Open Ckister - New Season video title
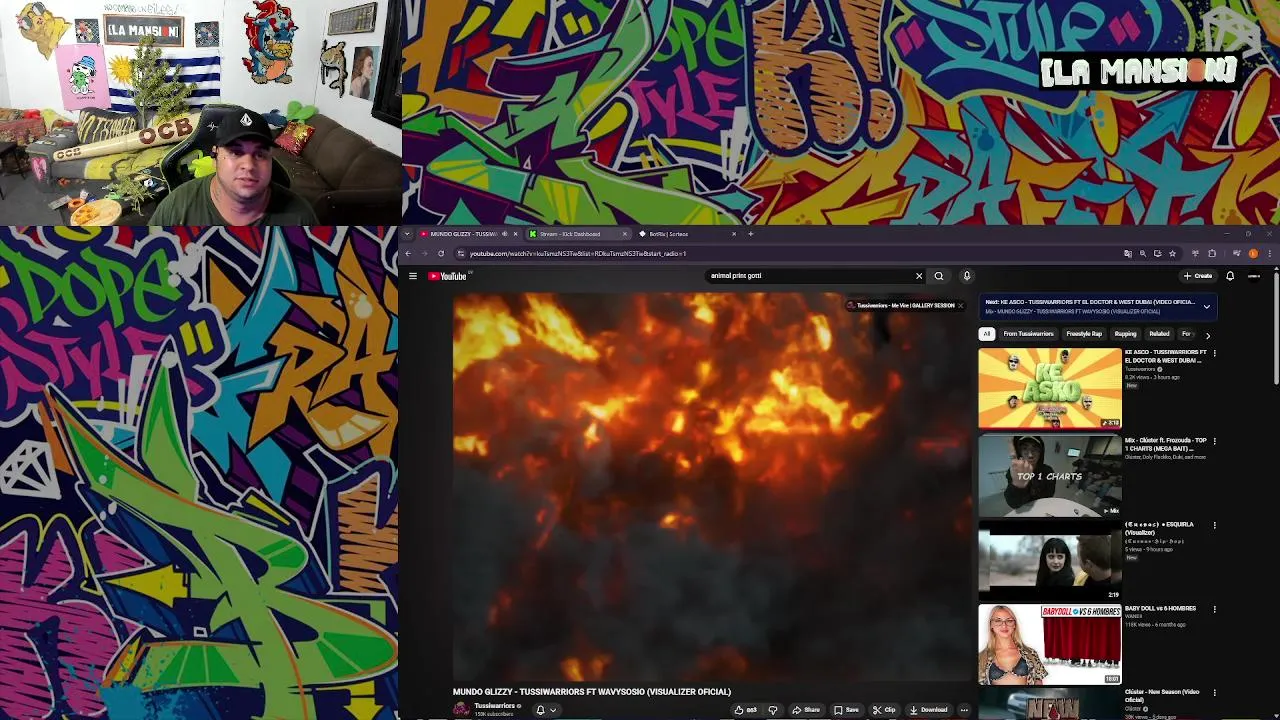Screen dimensions: 1280x720 click(x=1162, y=695)
